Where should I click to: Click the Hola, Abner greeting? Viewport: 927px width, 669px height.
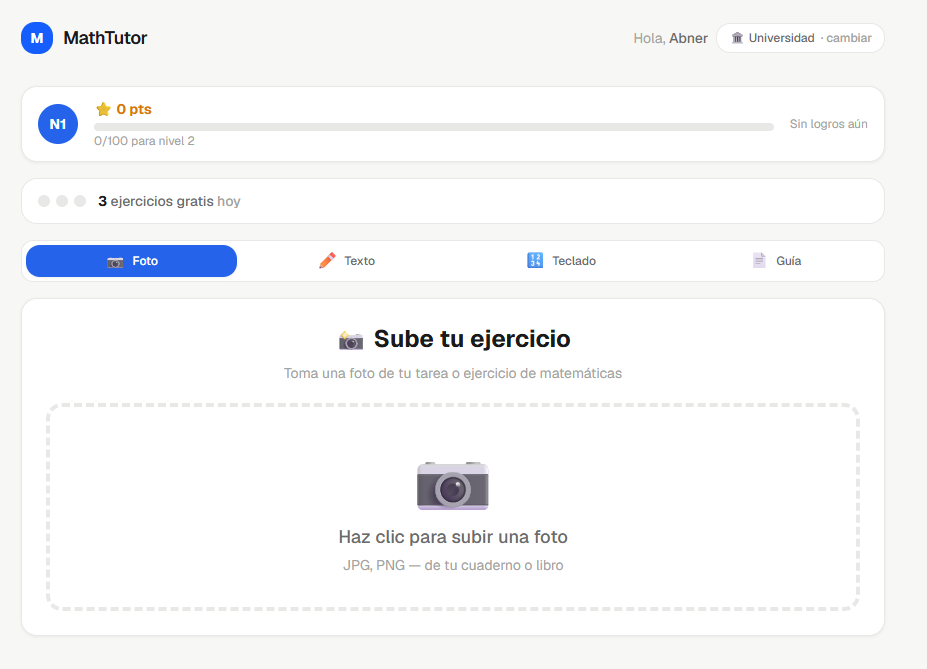pos(670,38)
